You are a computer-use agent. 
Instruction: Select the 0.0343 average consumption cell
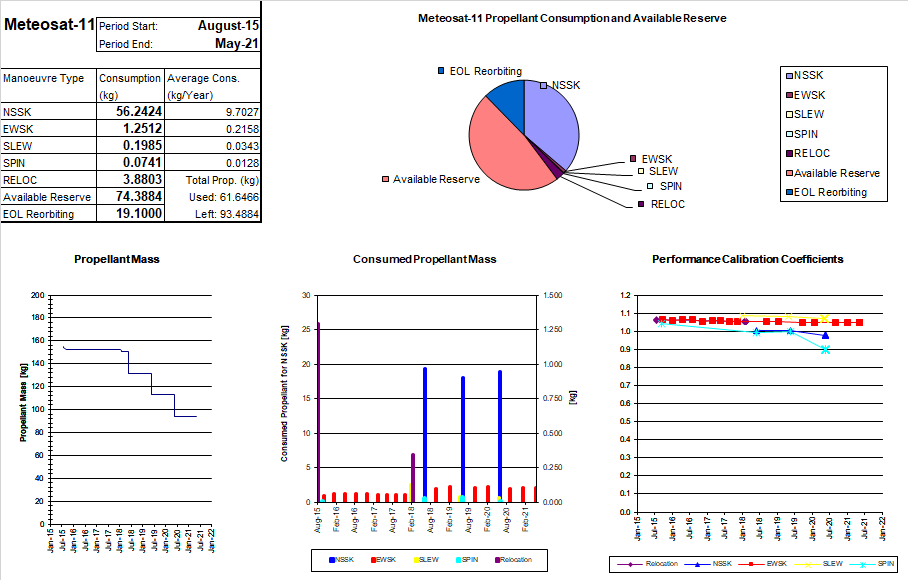[242, 146]
